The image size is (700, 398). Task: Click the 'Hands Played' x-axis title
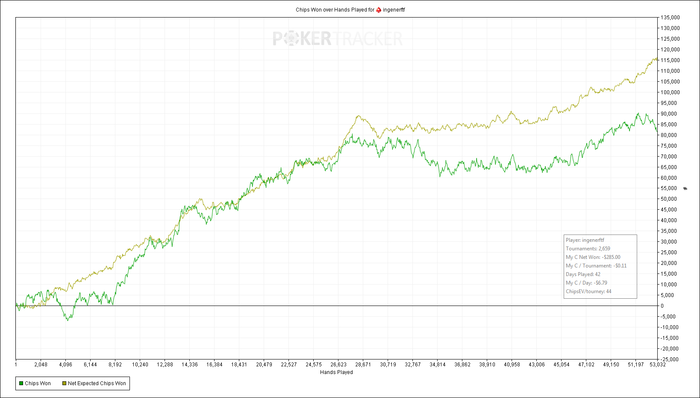[337, 372]
